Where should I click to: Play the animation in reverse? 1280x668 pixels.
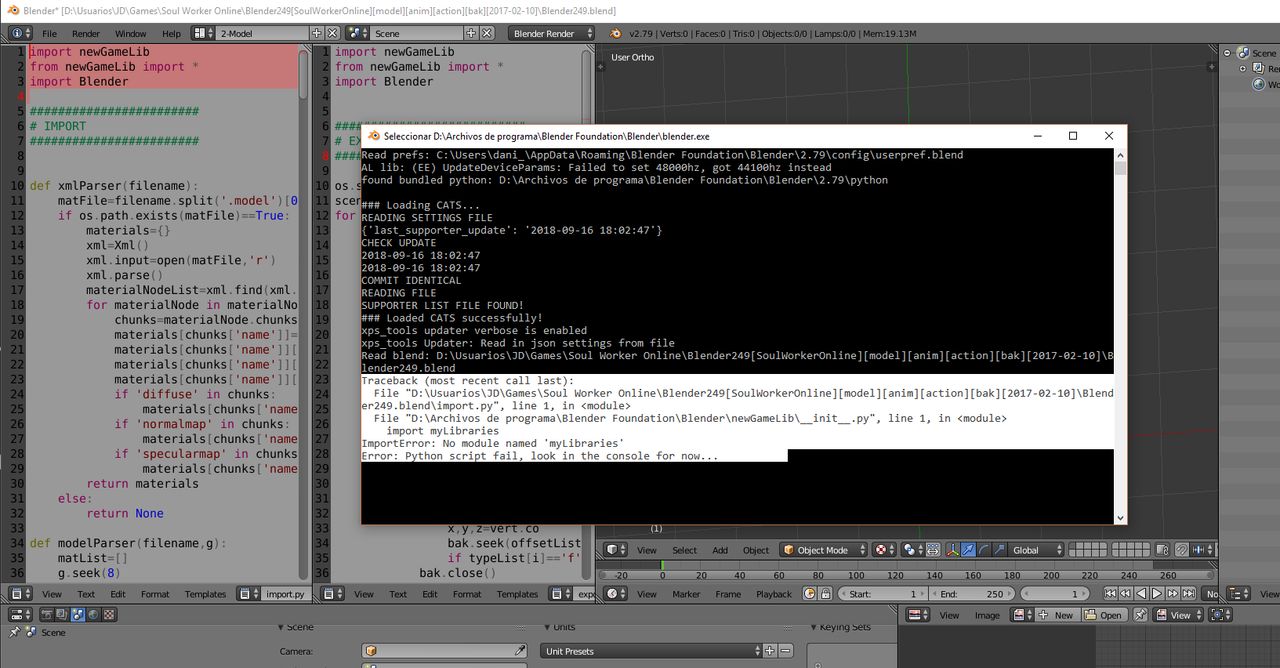pos(1141,593)
